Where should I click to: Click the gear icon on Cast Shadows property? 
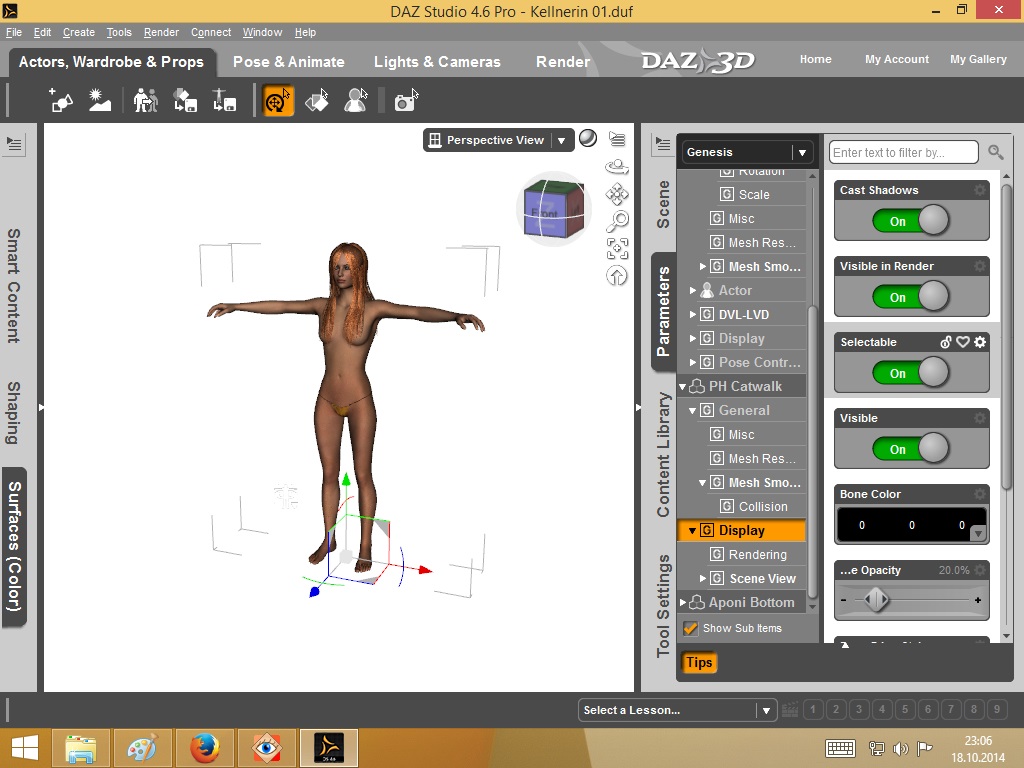980,190
